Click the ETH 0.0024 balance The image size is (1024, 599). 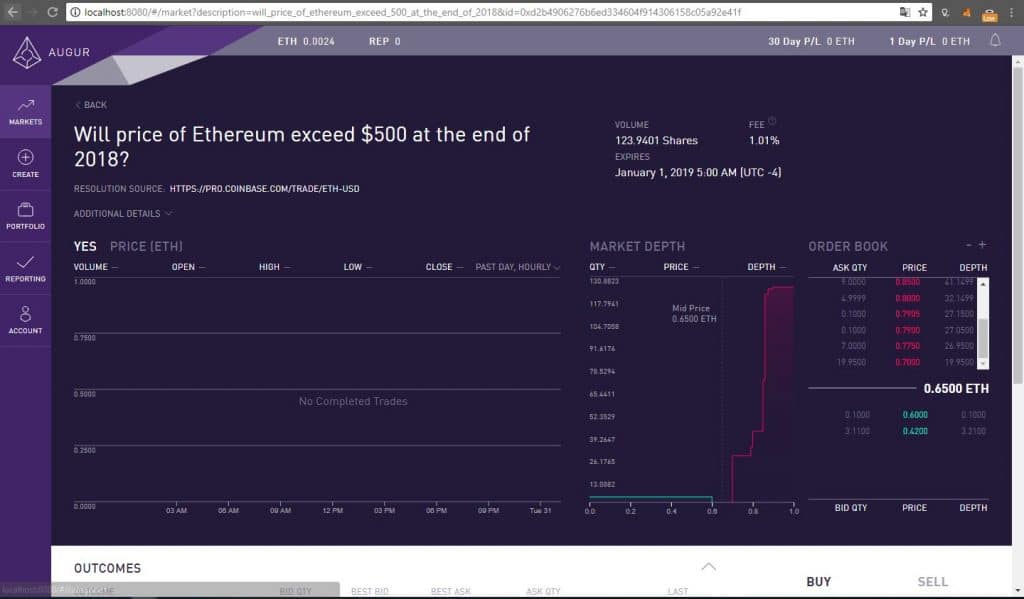pos(306,41)
